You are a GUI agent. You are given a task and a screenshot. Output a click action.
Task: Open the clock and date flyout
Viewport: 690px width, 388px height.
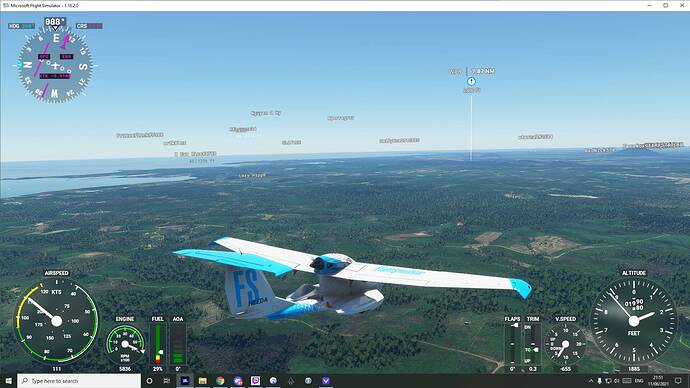click(658, 381)
